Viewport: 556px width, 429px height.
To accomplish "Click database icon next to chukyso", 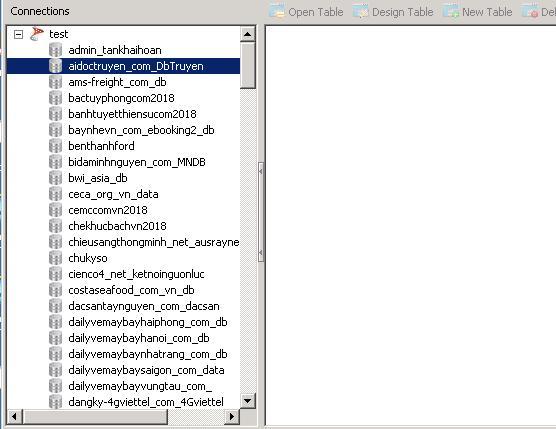I will click(55, 258).
